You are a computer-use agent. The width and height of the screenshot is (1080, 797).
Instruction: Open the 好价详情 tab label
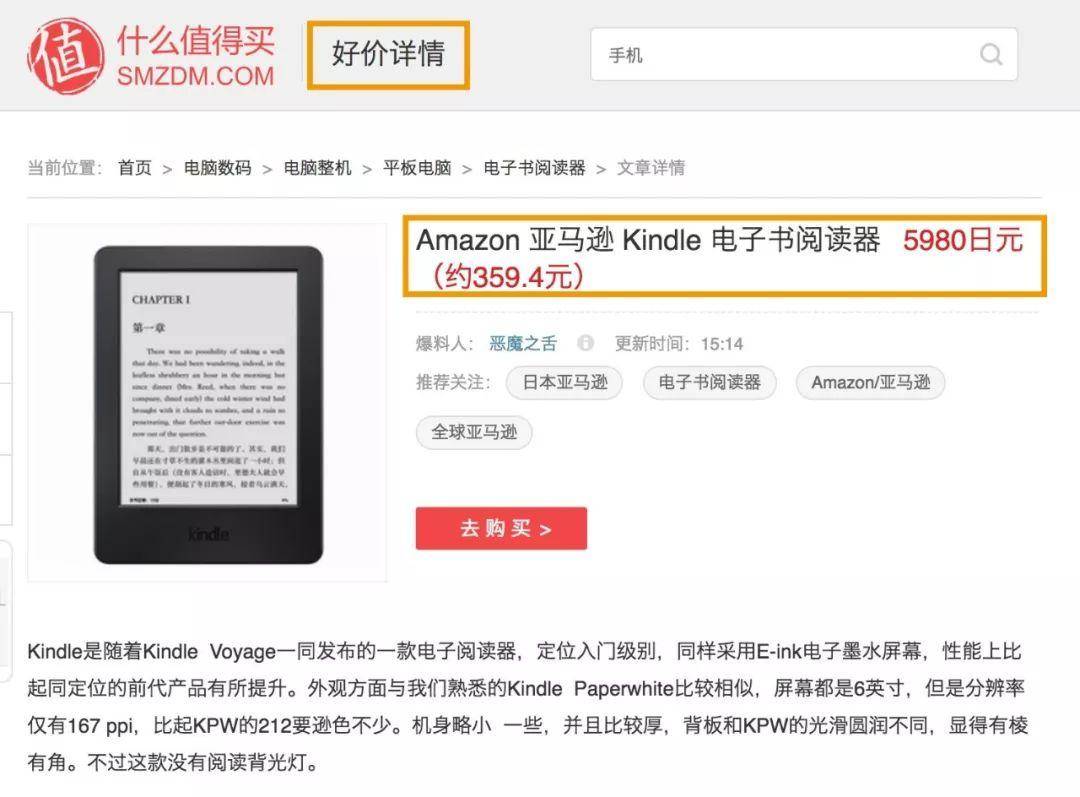point(388,54)
